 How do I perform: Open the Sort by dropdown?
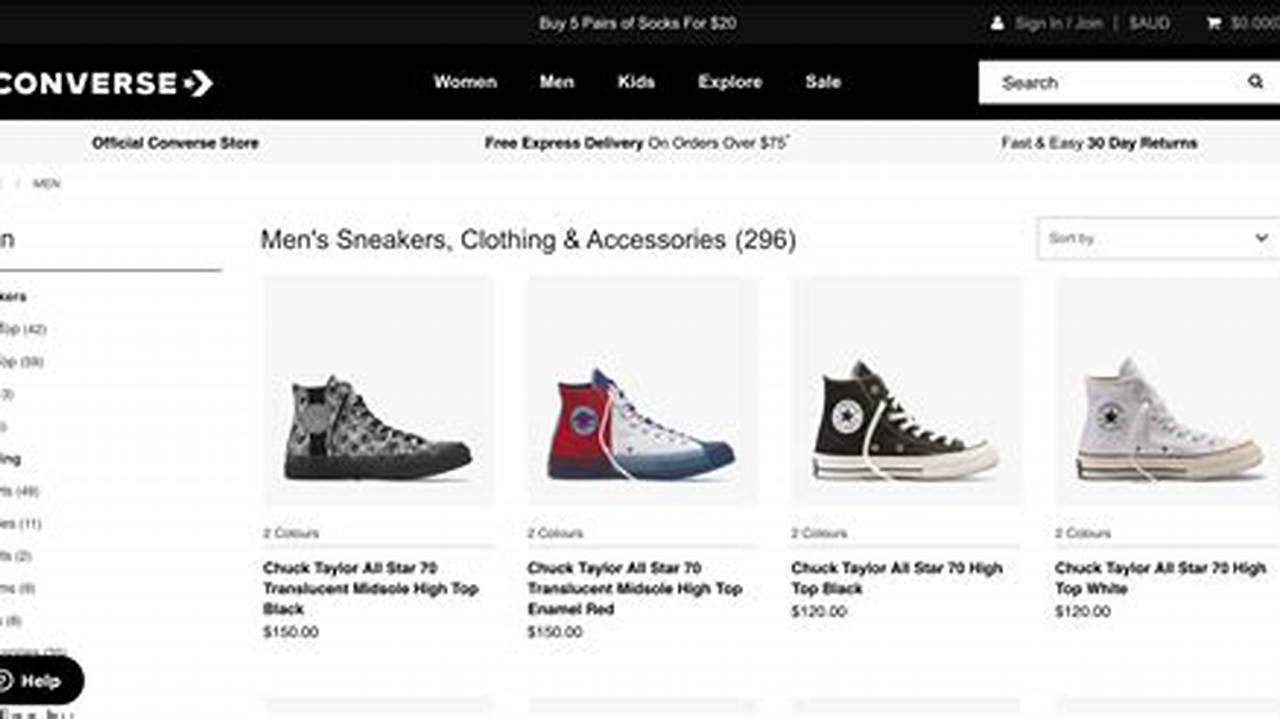[x=1157, y=238]
